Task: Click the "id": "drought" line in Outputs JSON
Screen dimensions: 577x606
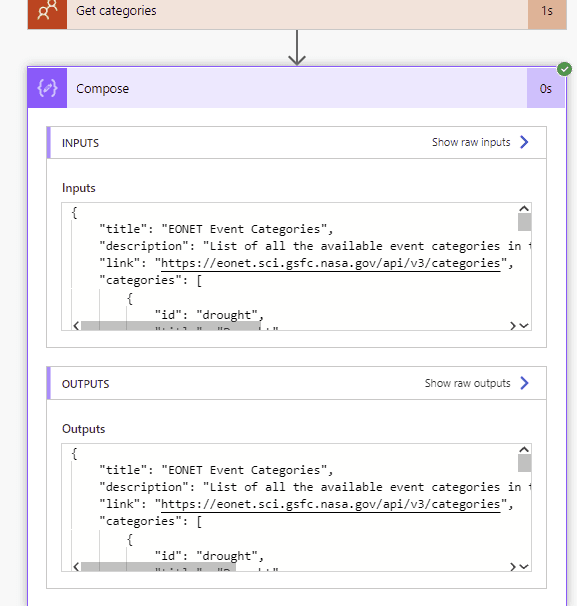Action: 209,556
